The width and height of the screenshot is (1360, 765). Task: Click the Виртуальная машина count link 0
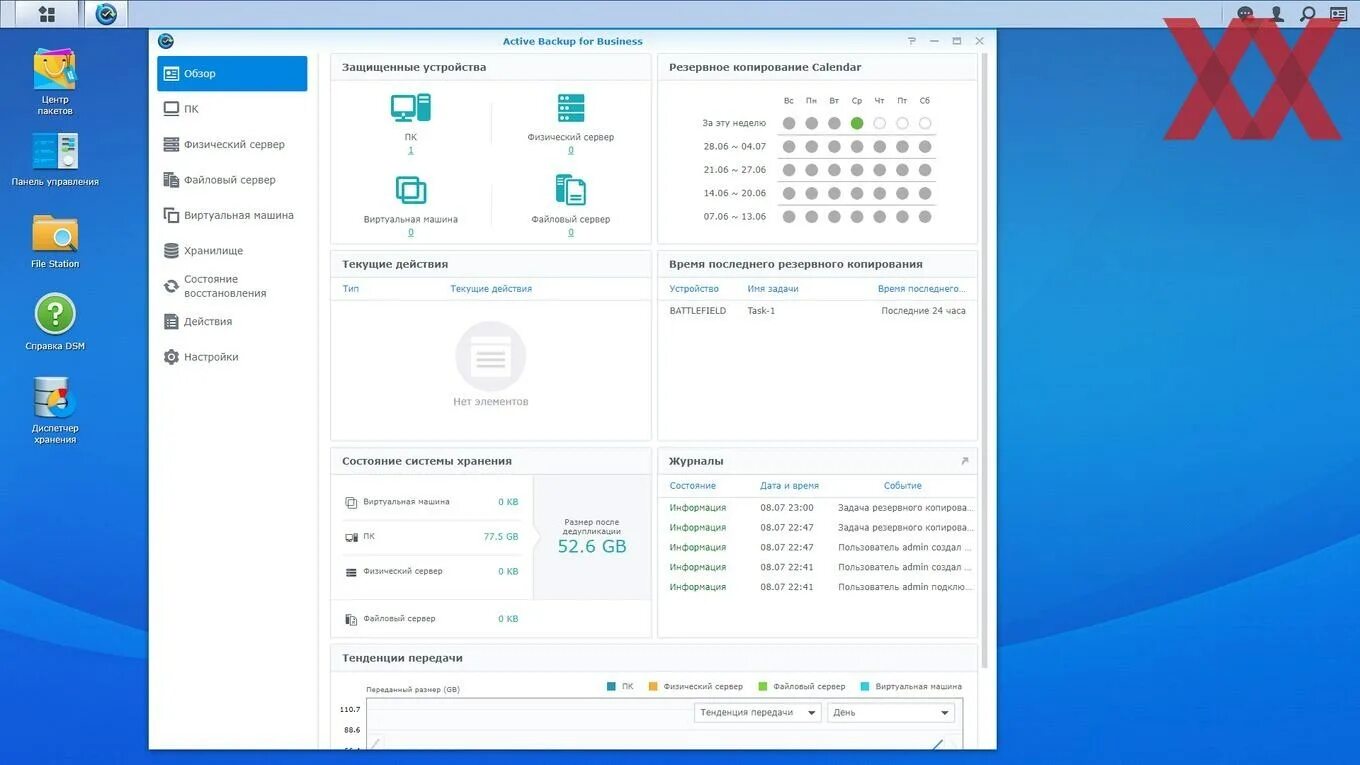coord(411,232)
